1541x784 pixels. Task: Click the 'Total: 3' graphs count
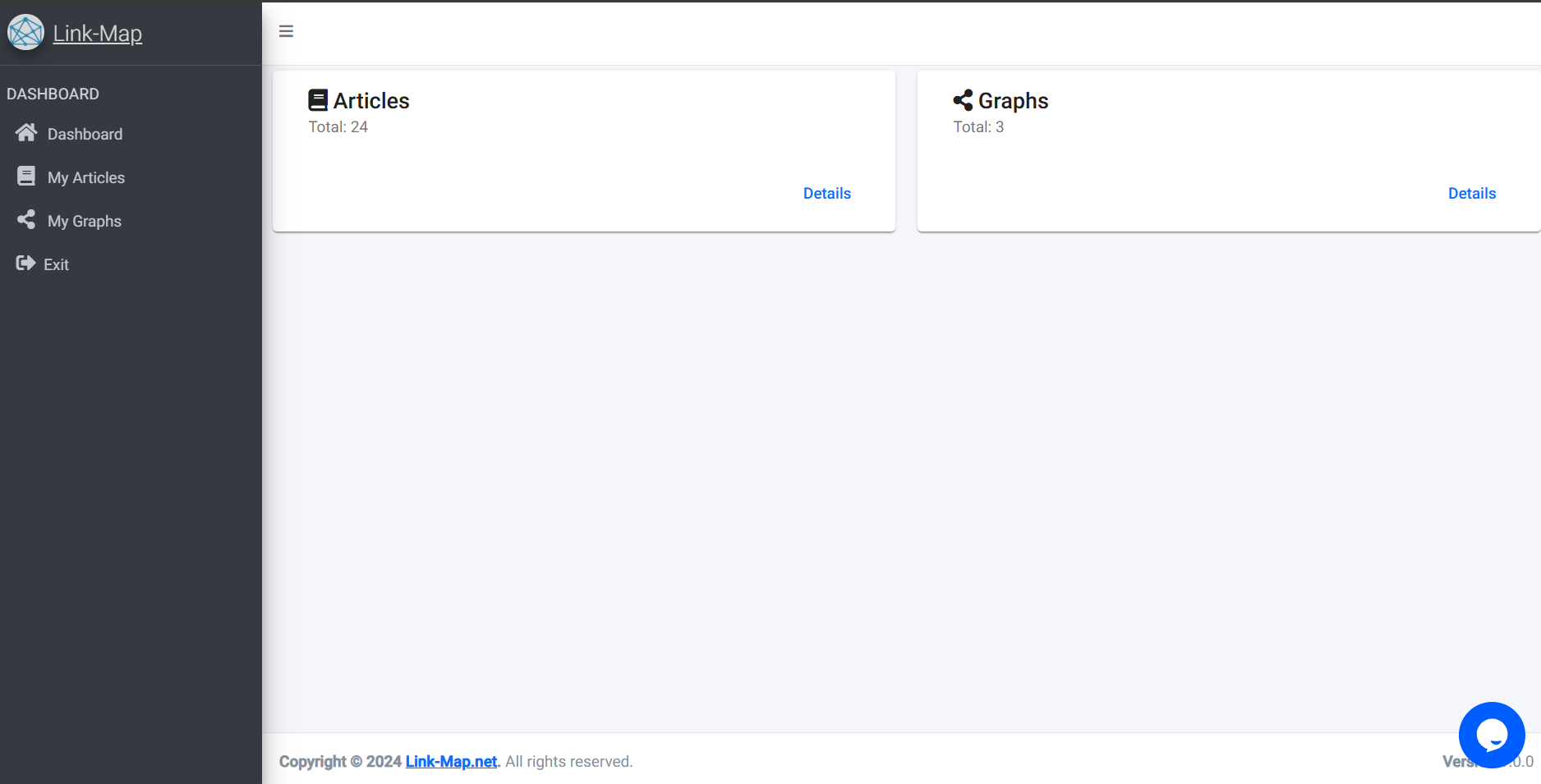(x=978, y=127)
